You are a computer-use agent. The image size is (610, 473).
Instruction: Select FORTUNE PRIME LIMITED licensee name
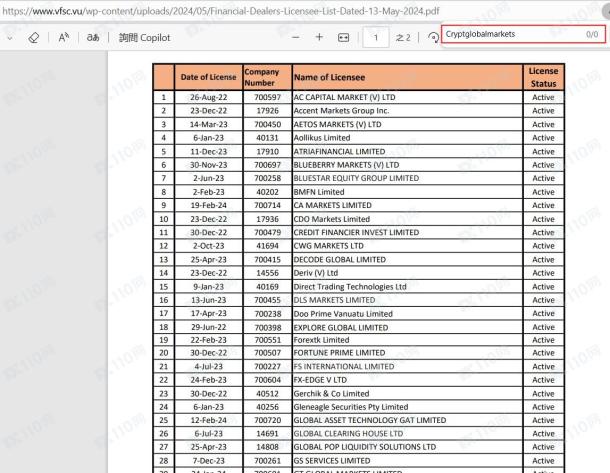pos(340,353)
